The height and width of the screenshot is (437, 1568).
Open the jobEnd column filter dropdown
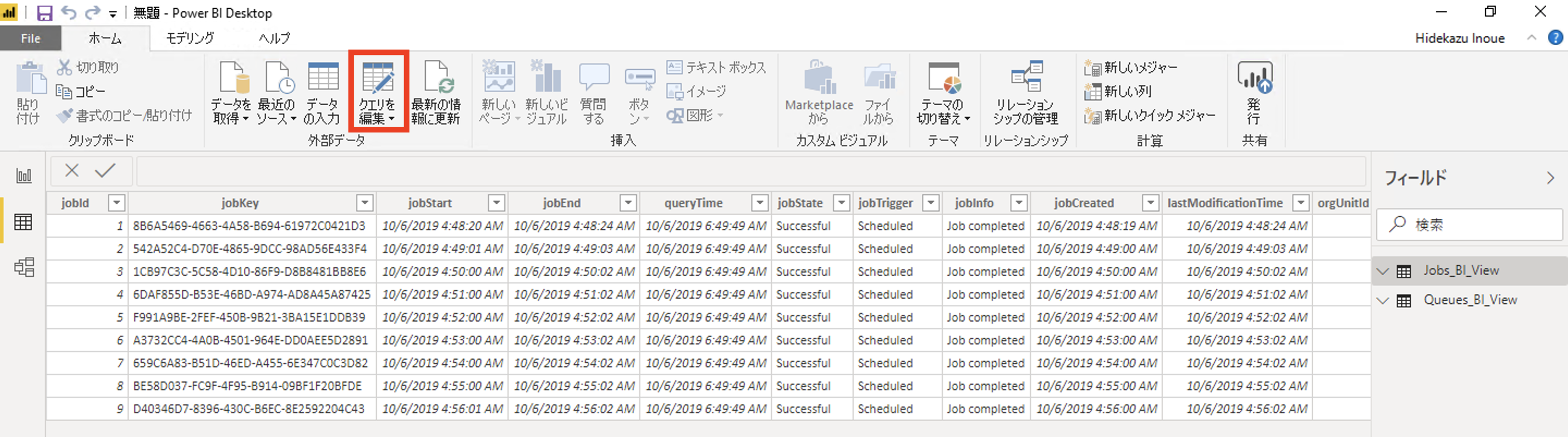(x=628, y=202)
